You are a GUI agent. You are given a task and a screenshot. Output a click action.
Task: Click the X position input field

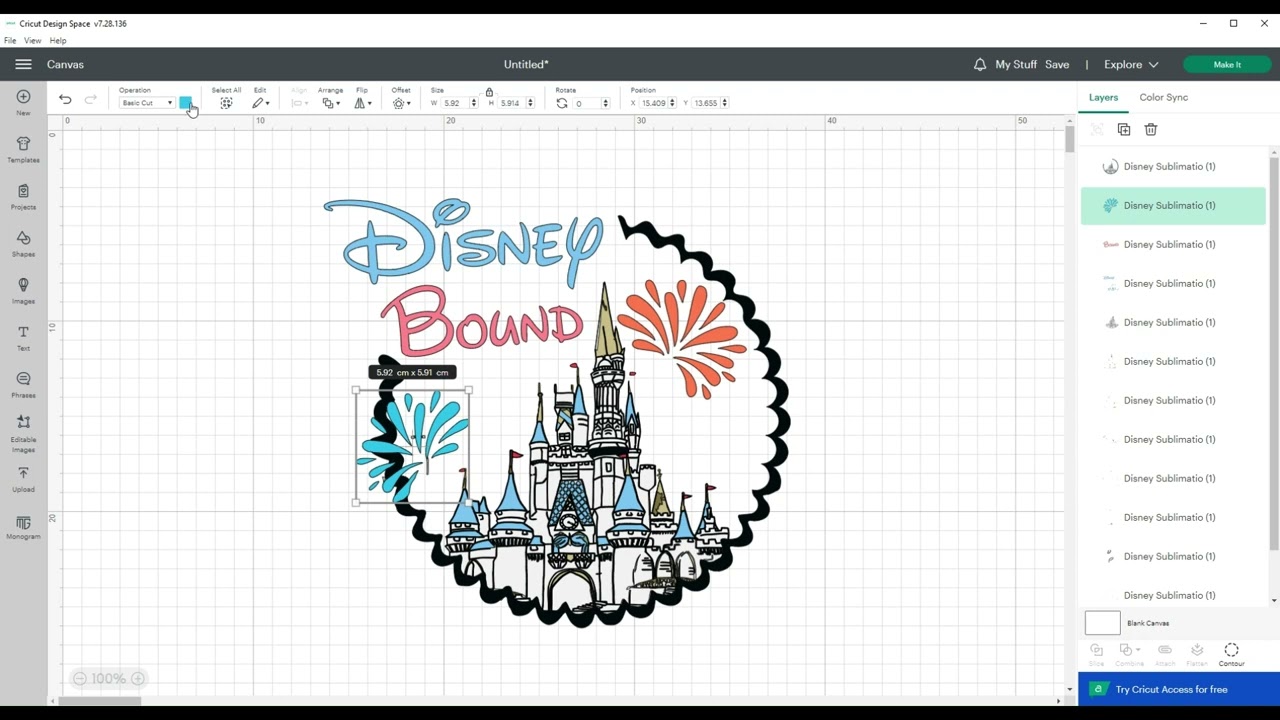click(653, 103)
